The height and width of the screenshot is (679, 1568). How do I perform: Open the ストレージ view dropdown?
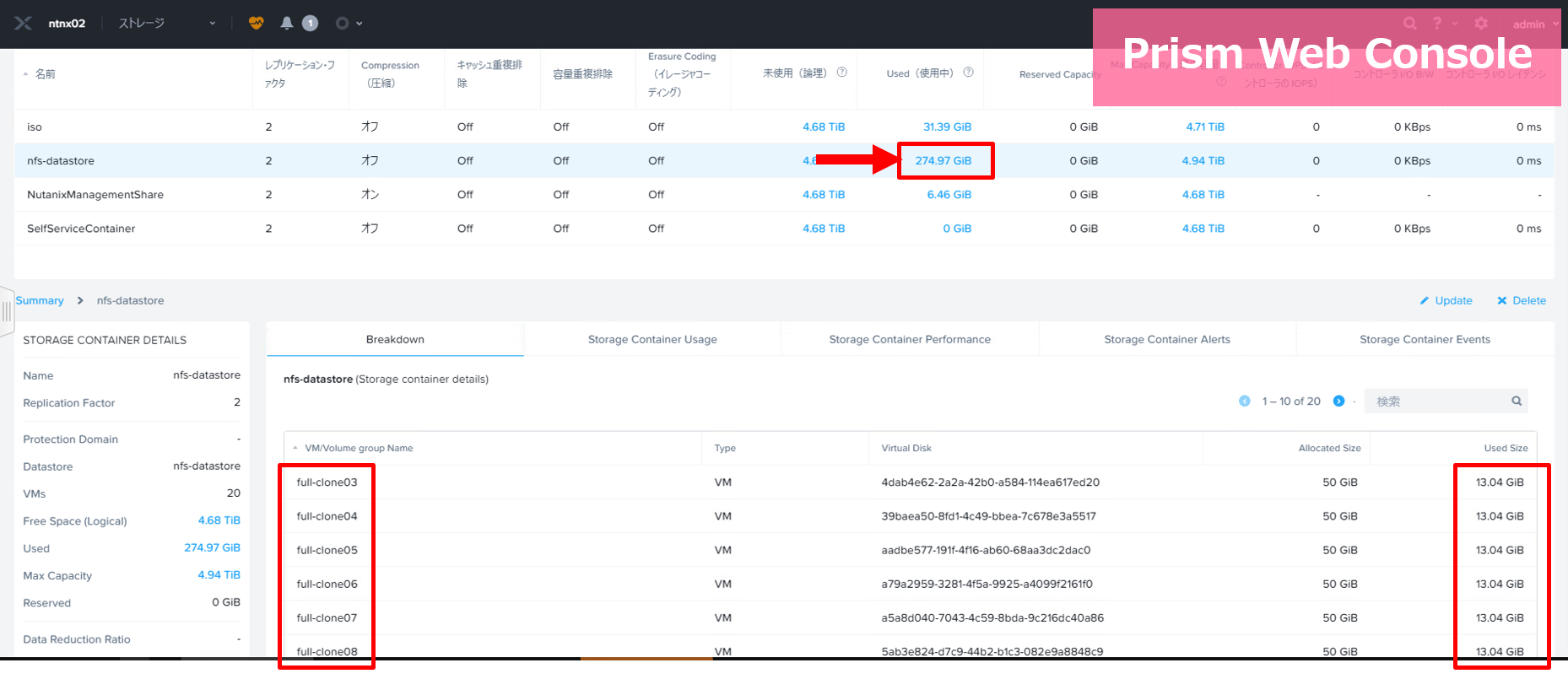pyautogui.click(x=167, y=24)
